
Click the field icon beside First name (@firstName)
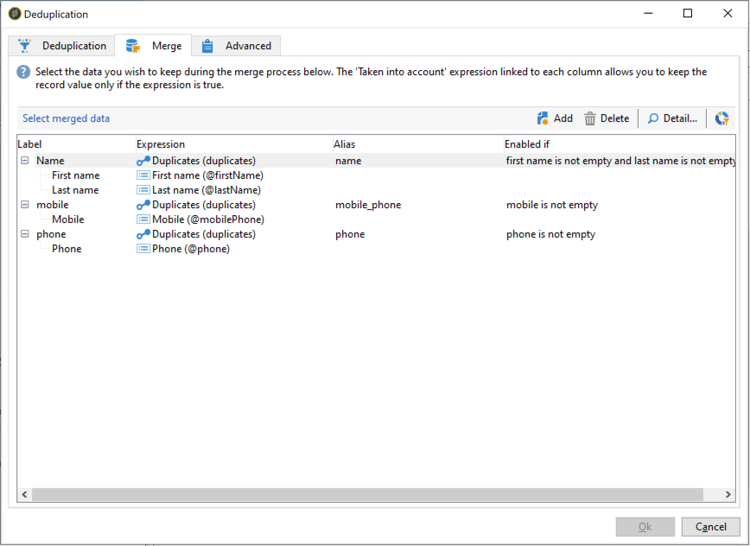pyautogui.click(x=143, y=175)
